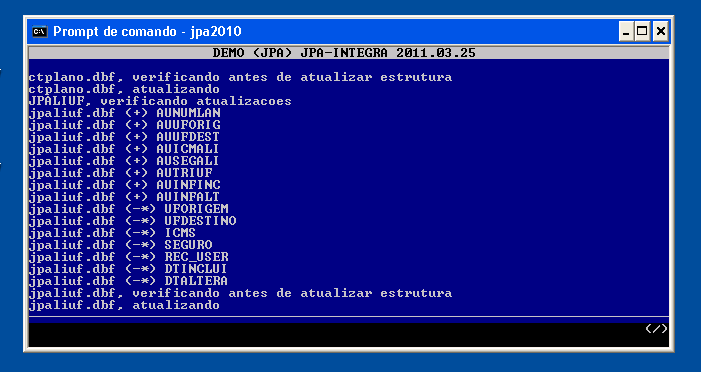Close the jpa2010 command prompt window
Viewport: 701px width, 372px height.
(x=660, y=32)
